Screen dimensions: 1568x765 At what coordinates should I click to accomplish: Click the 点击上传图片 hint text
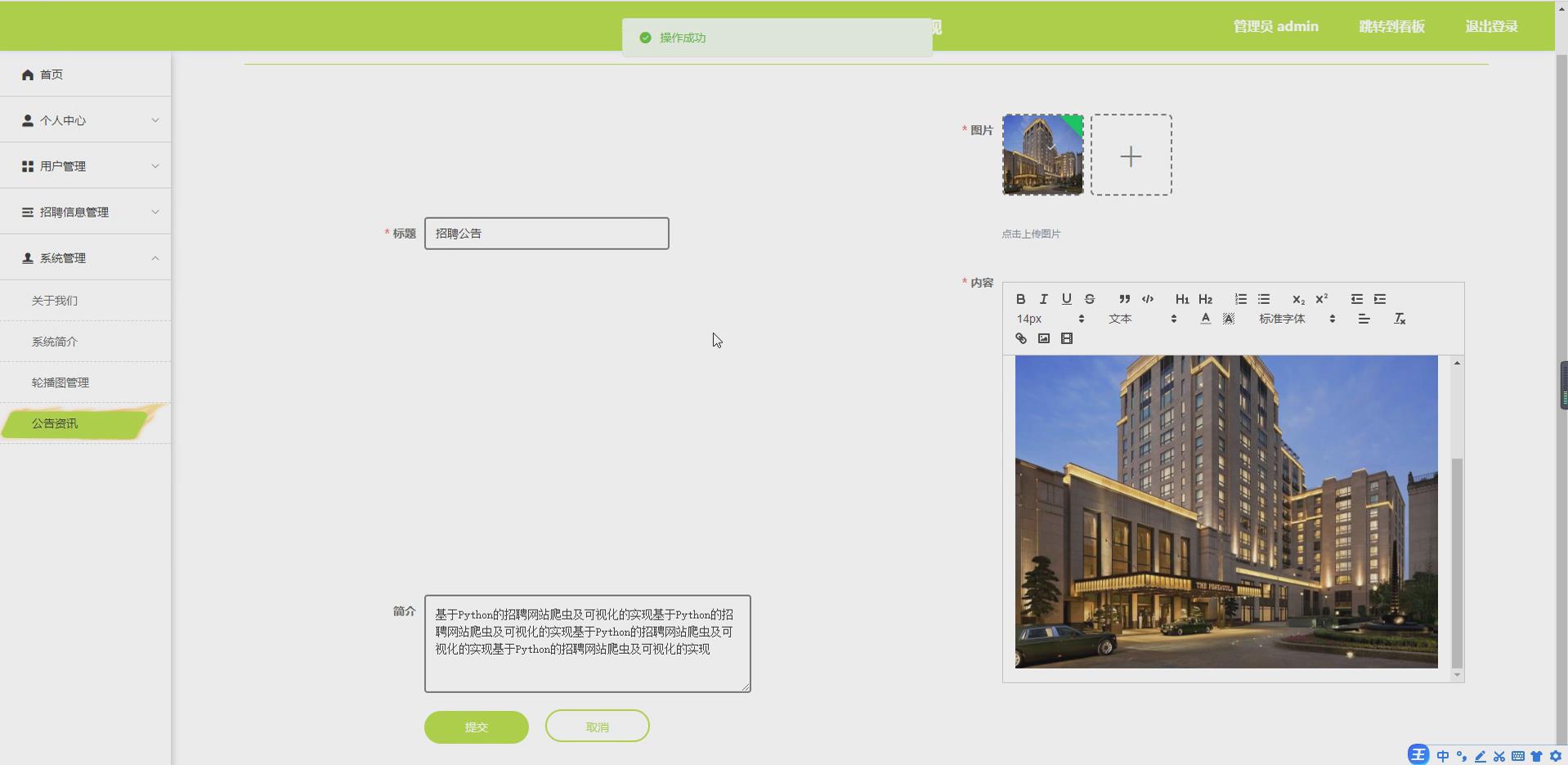click(x=1031, y=234)
